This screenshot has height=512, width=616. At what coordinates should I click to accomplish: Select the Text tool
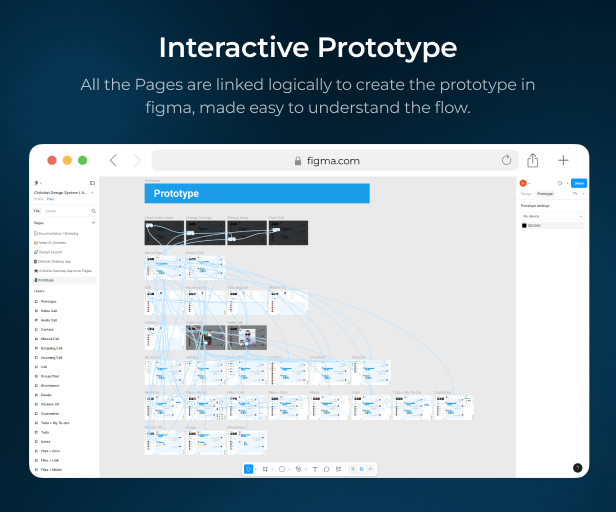(315, 469)
